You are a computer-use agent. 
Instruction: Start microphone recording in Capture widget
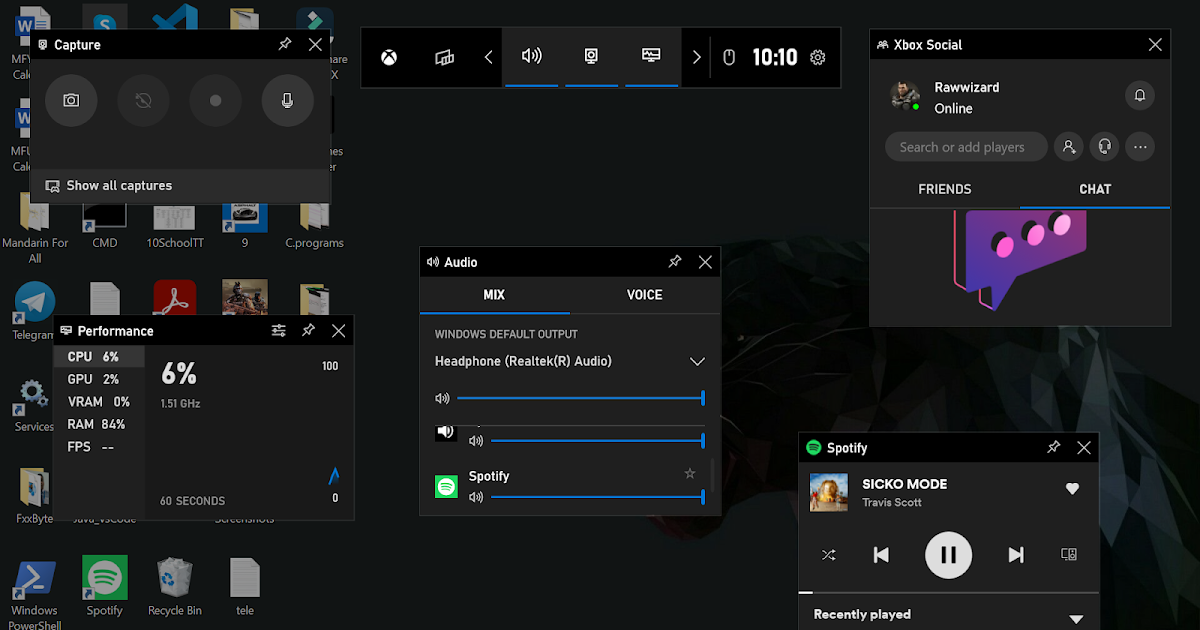(x=287, y=100)
